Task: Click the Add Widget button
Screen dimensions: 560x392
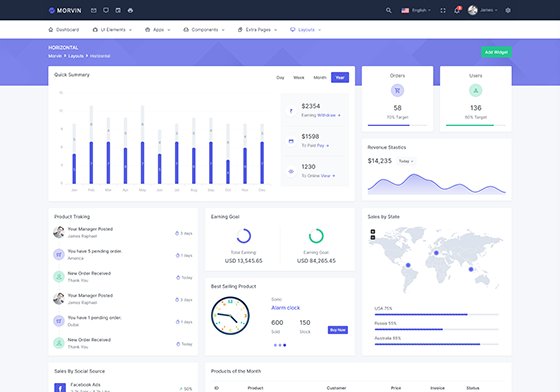Action: 496,52
